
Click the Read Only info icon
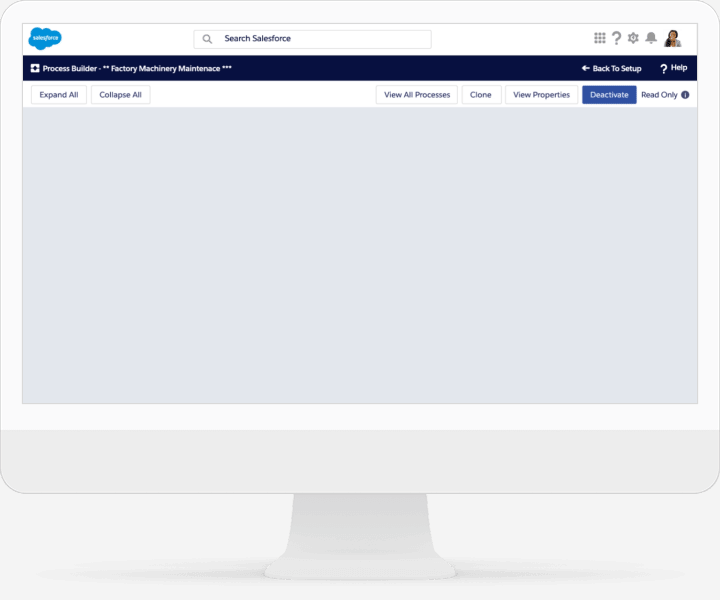point(685,95)
